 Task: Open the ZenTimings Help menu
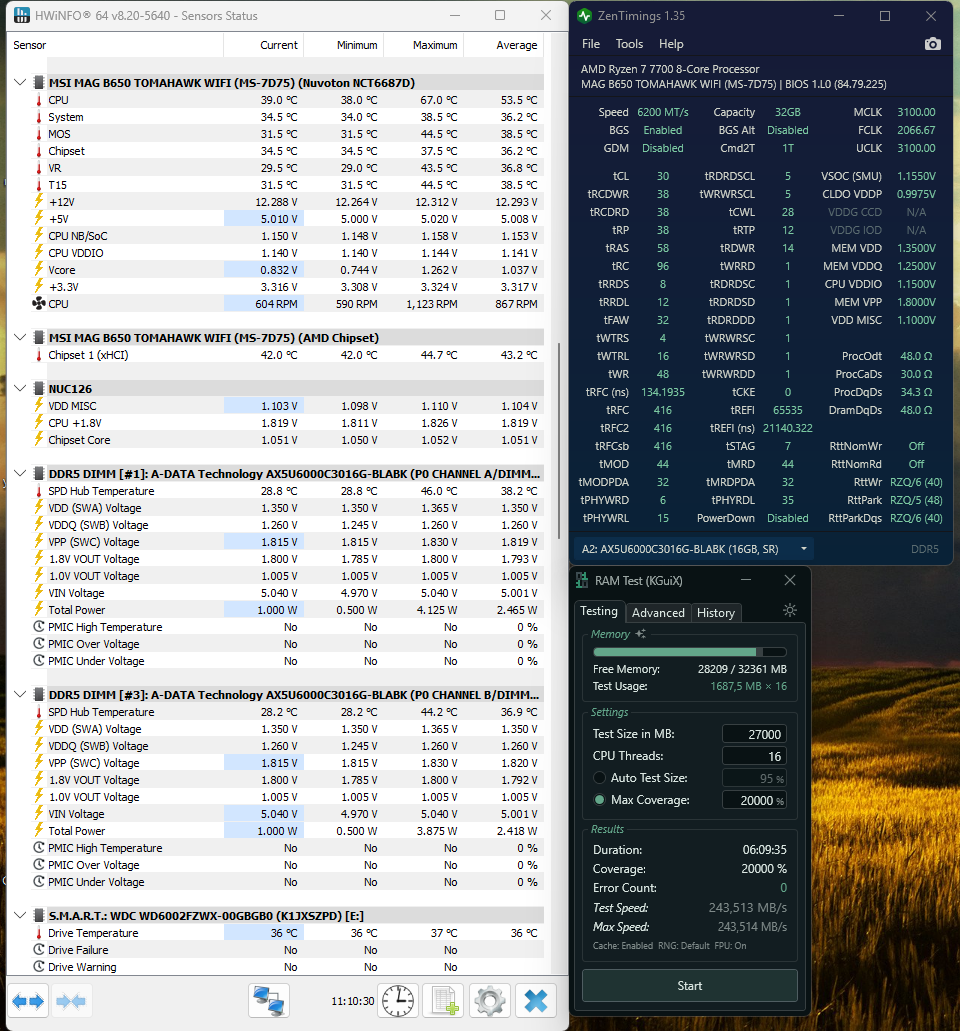(671, 44)
